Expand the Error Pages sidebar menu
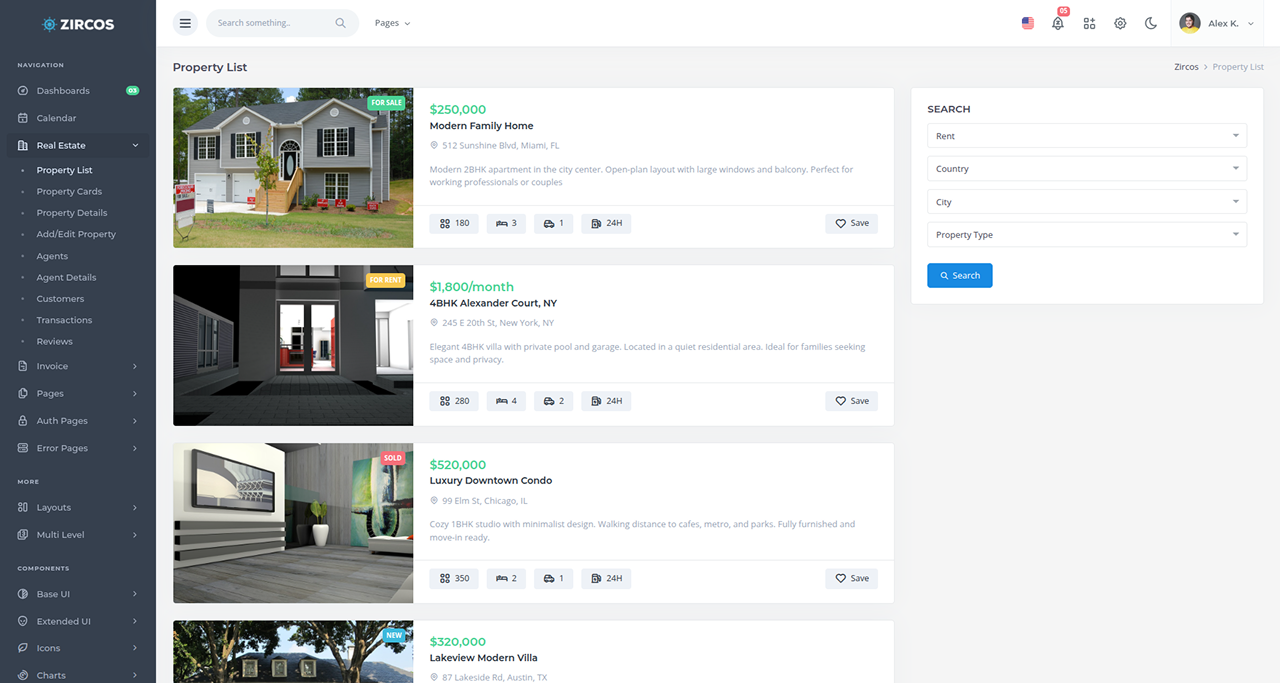 click(x=78, y=448)
